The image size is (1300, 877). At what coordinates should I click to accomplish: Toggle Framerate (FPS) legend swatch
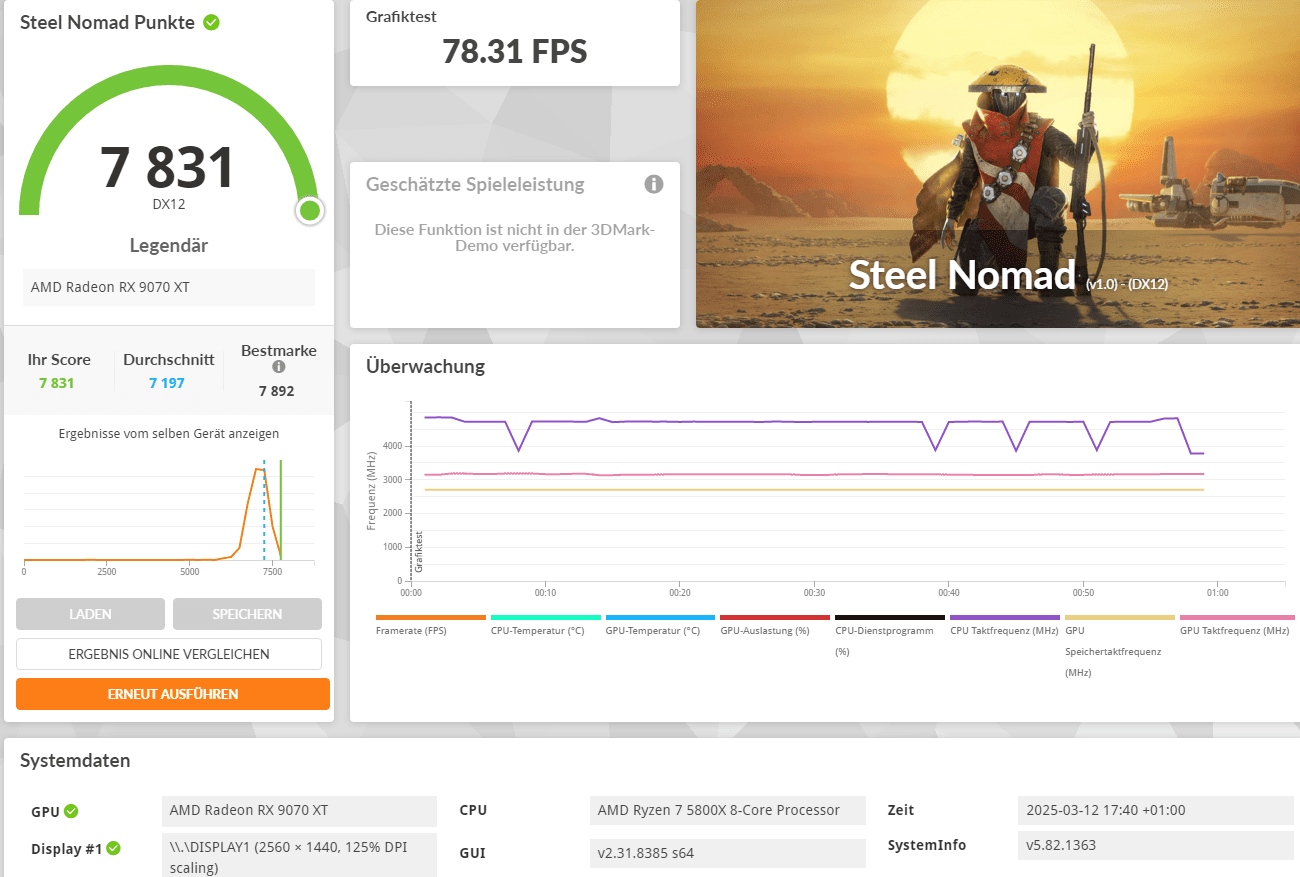coord(430,618)
